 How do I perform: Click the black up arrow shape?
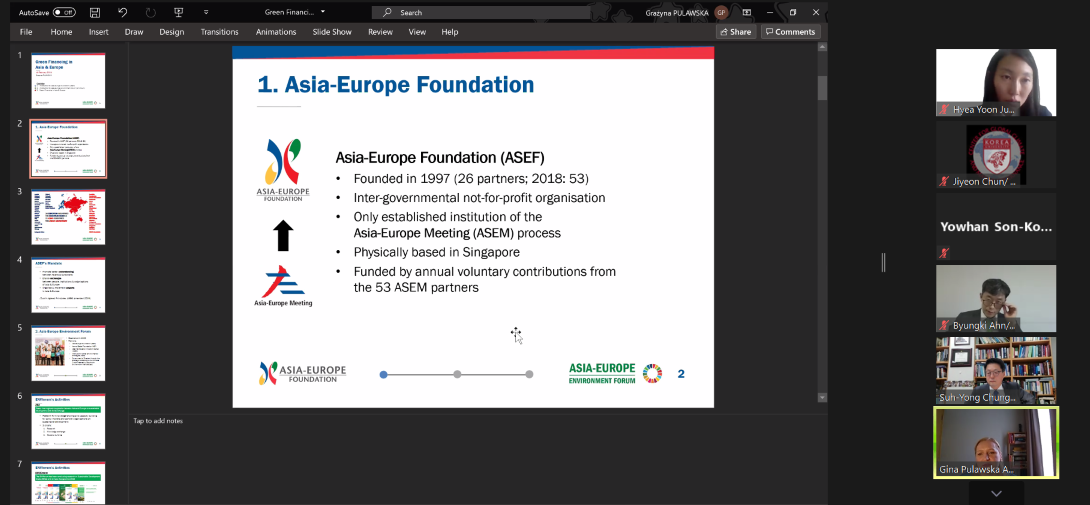(x=283, y=235)
